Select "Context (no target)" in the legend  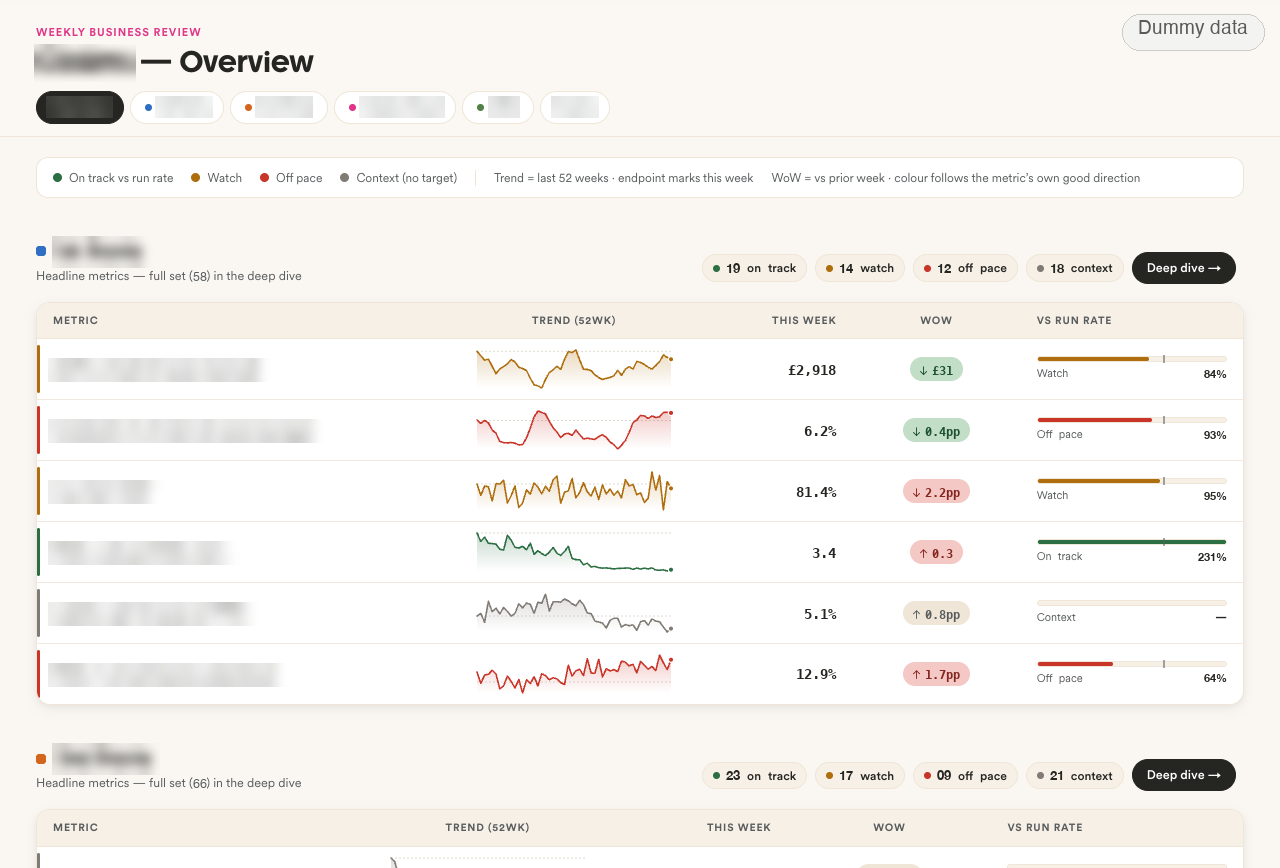click(x=398, y=178)
